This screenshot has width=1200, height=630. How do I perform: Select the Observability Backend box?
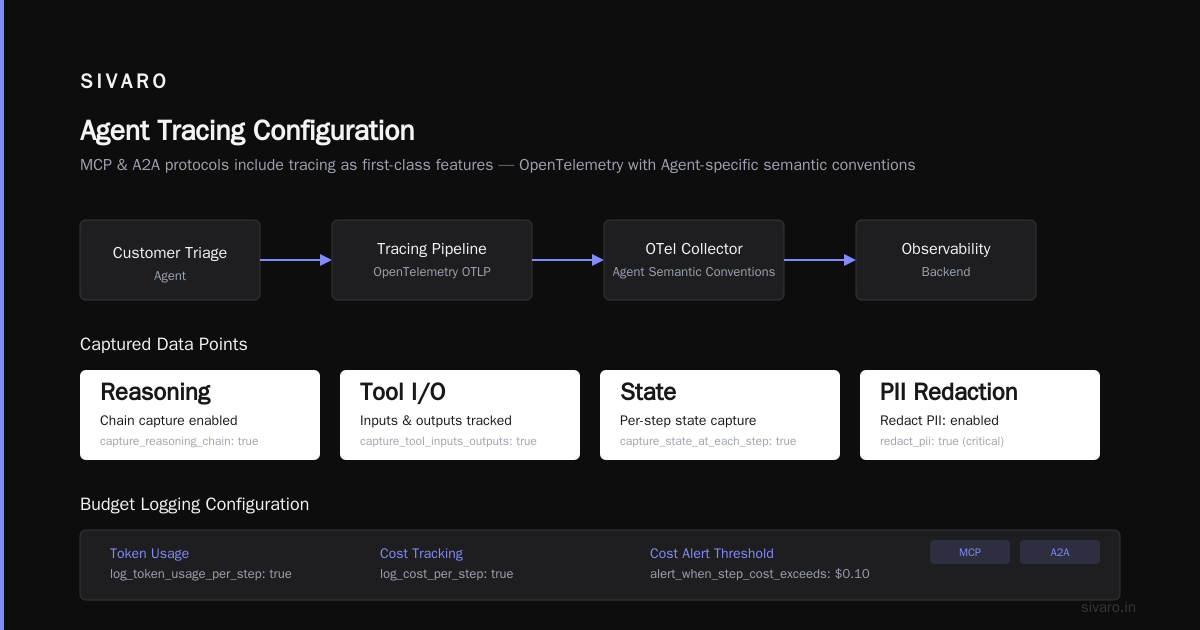click(946, 260)
